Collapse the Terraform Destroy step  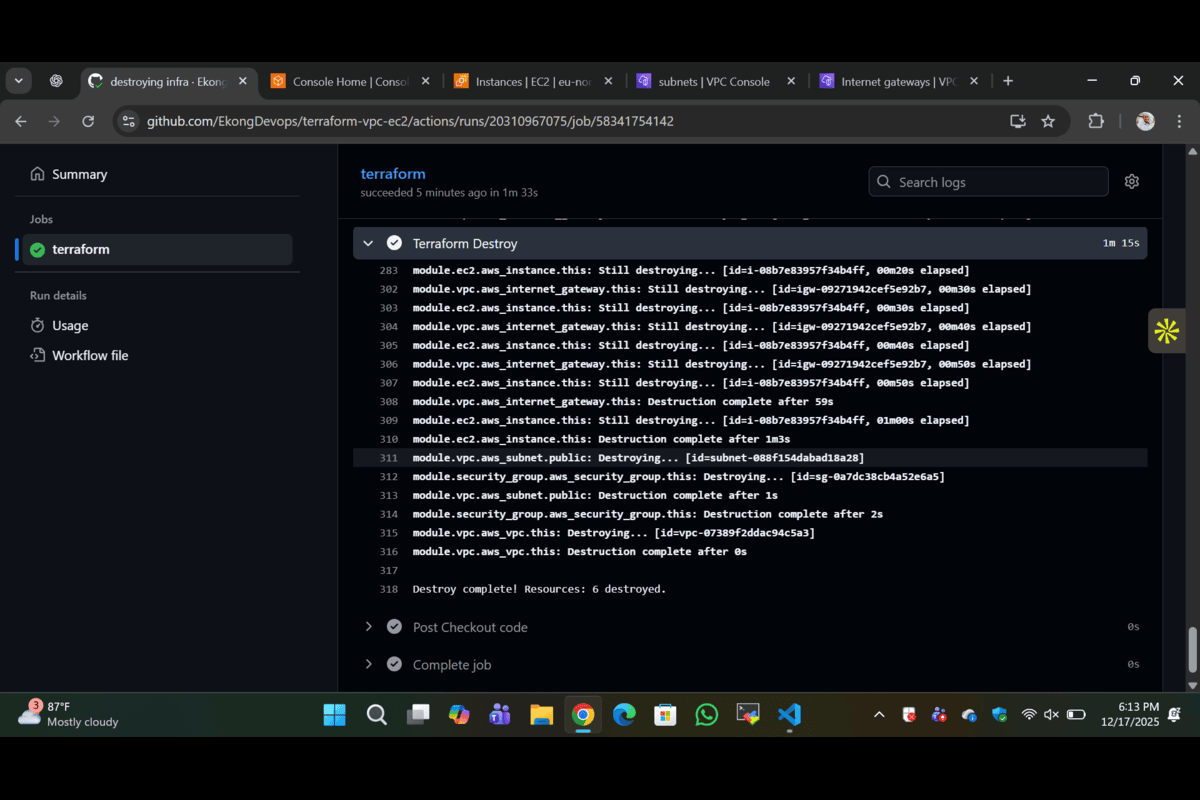(x=368, y=244)
